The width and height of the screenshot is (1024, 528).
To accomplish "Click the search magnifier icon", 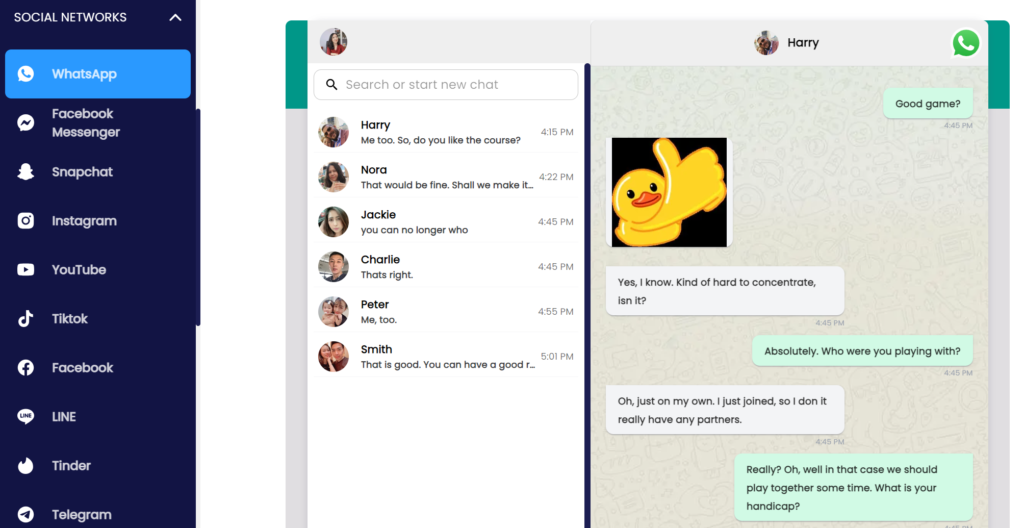I will [x=332, y=85].
